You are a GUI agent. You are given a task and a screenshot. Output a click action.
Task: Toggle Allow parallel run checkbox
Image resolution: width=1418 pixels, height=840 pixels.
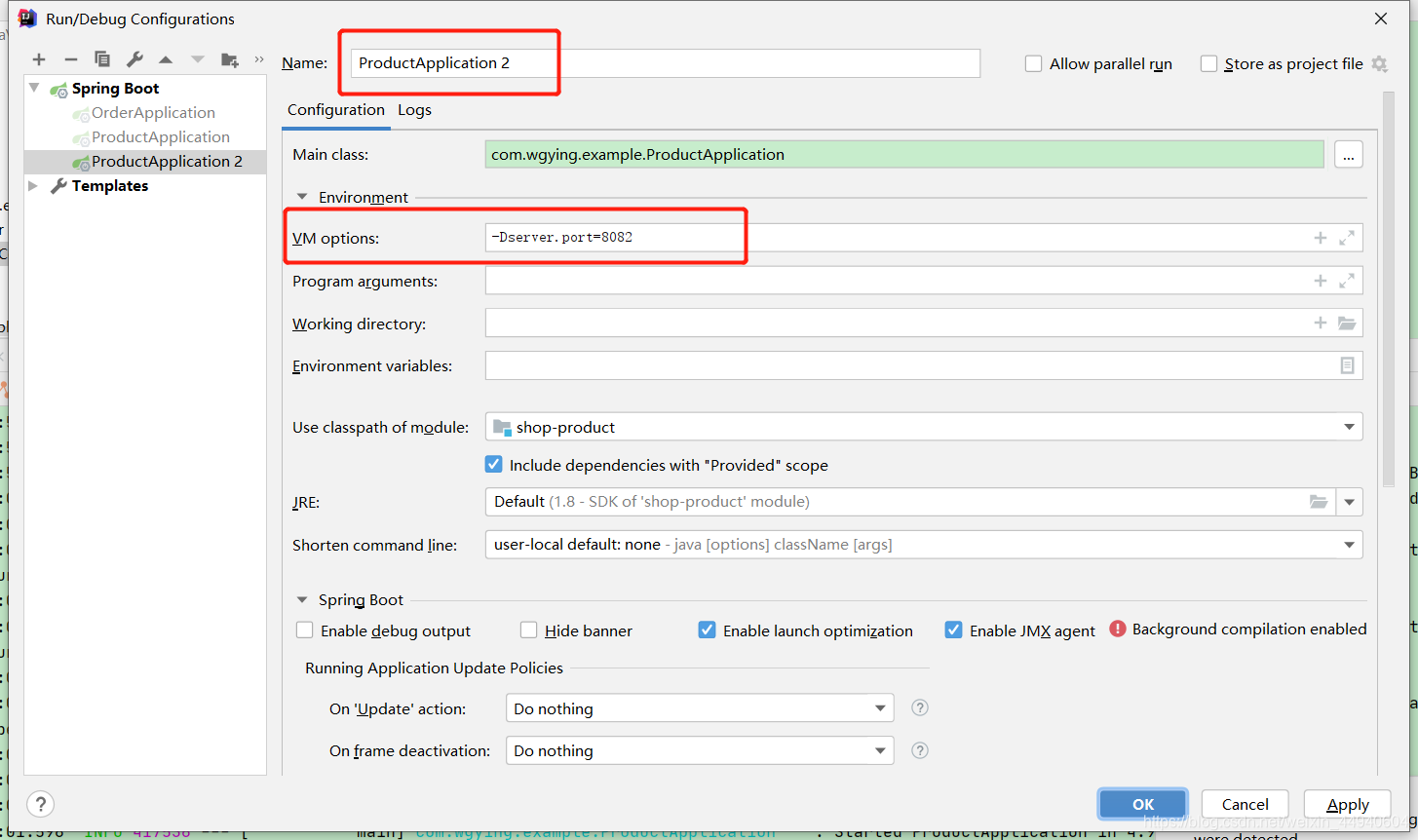pos(1034,63)
